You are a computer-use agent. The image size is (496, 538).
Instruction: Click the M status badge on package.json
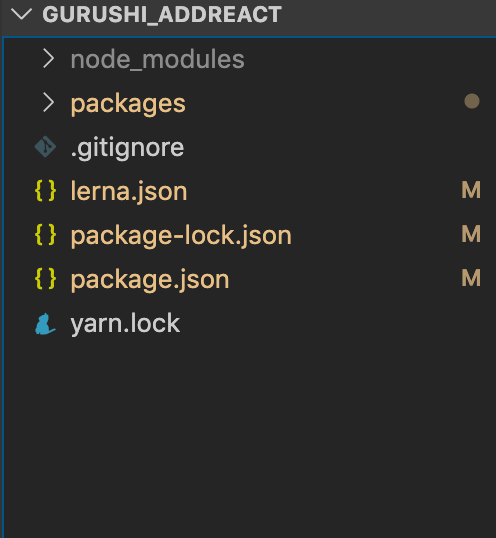point(471,278)
